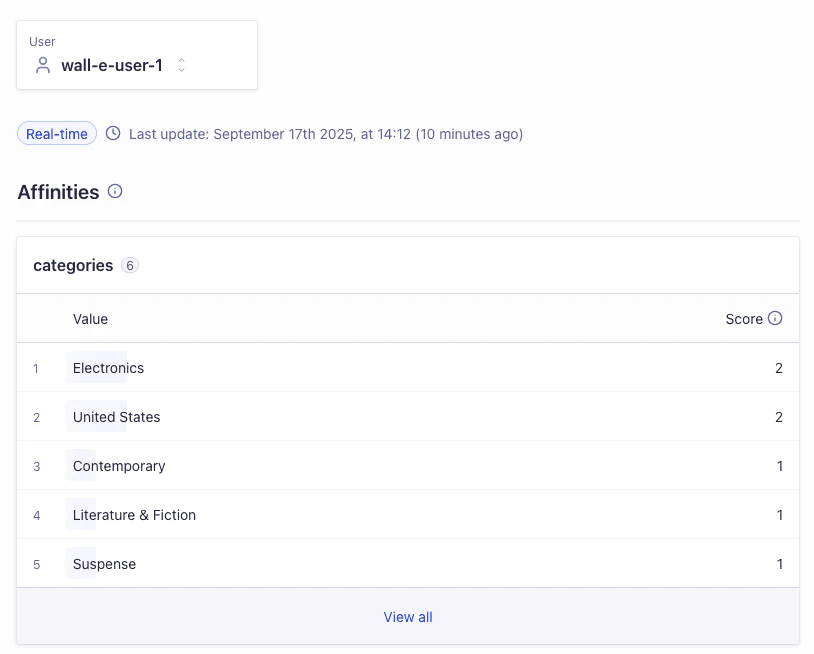Open the Affinities info tooltip icon
The width and height of the screenshot is (814, 654).
click(x=114, y=191)
